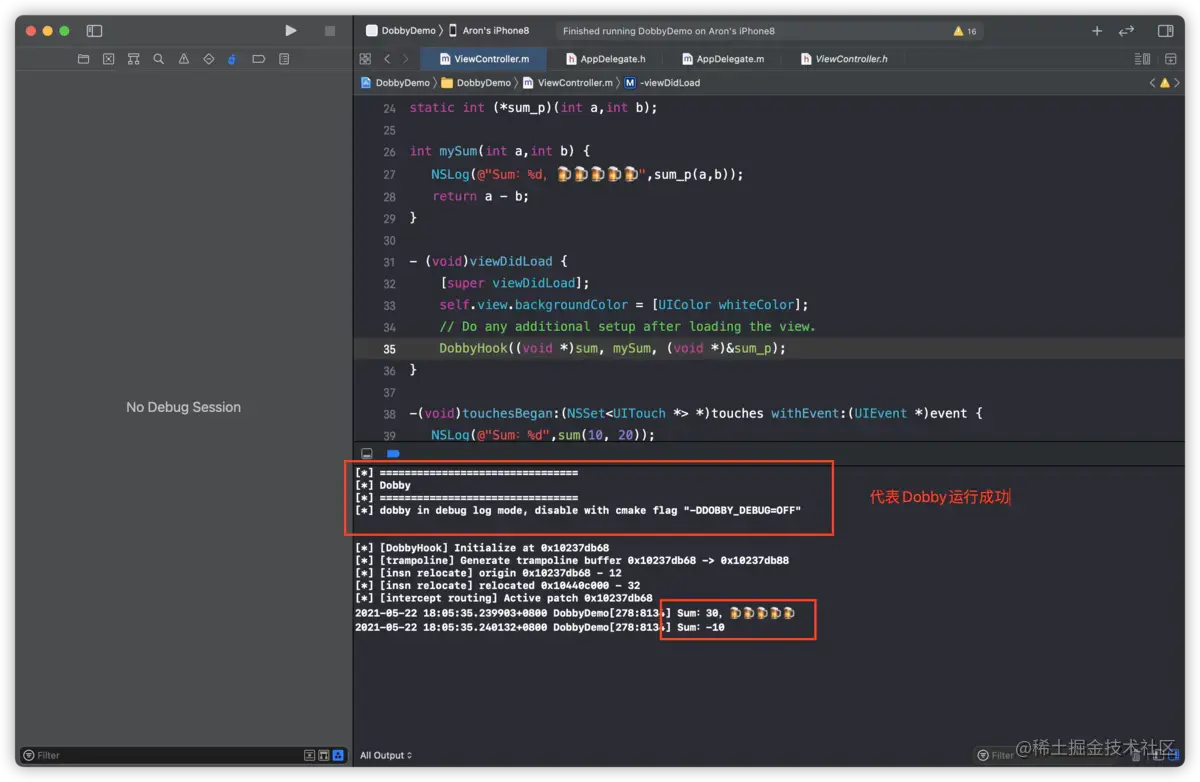The image size is (1200, 782).
Task: Go forward in editor history
Action: [405, 59]
